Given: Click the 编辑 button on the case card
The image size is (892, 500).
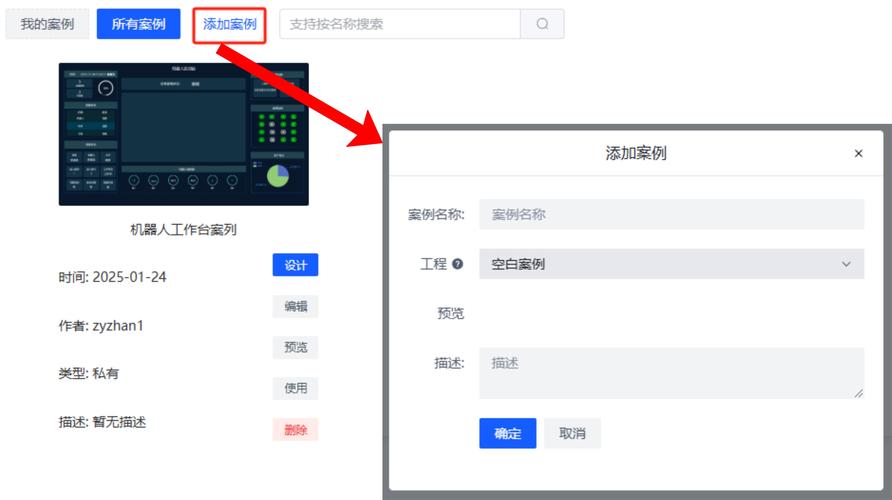Looking at the screenshot, I should pos(295,307).
